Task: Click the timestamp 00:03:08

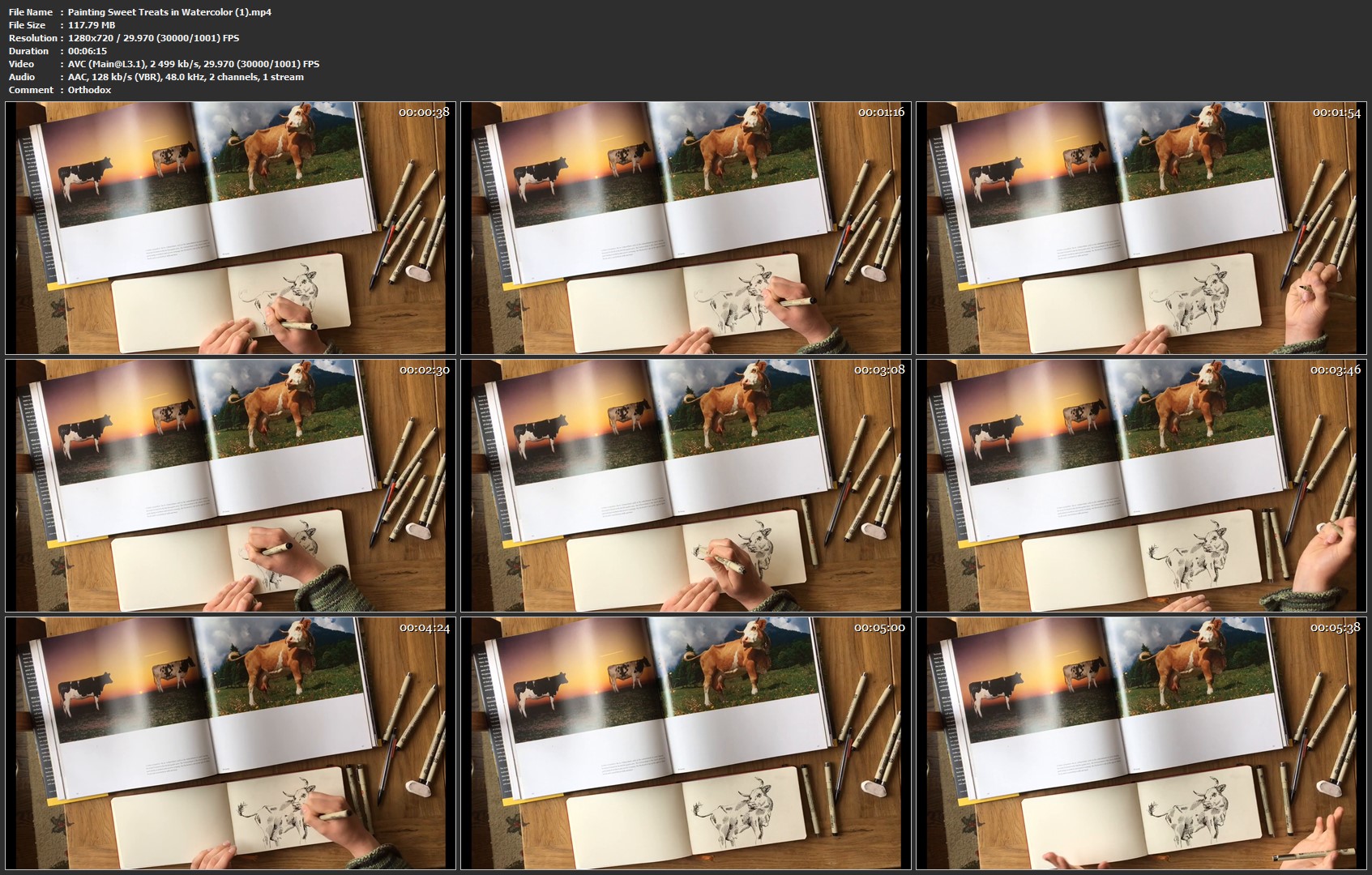Action: (x=879, y=369)
